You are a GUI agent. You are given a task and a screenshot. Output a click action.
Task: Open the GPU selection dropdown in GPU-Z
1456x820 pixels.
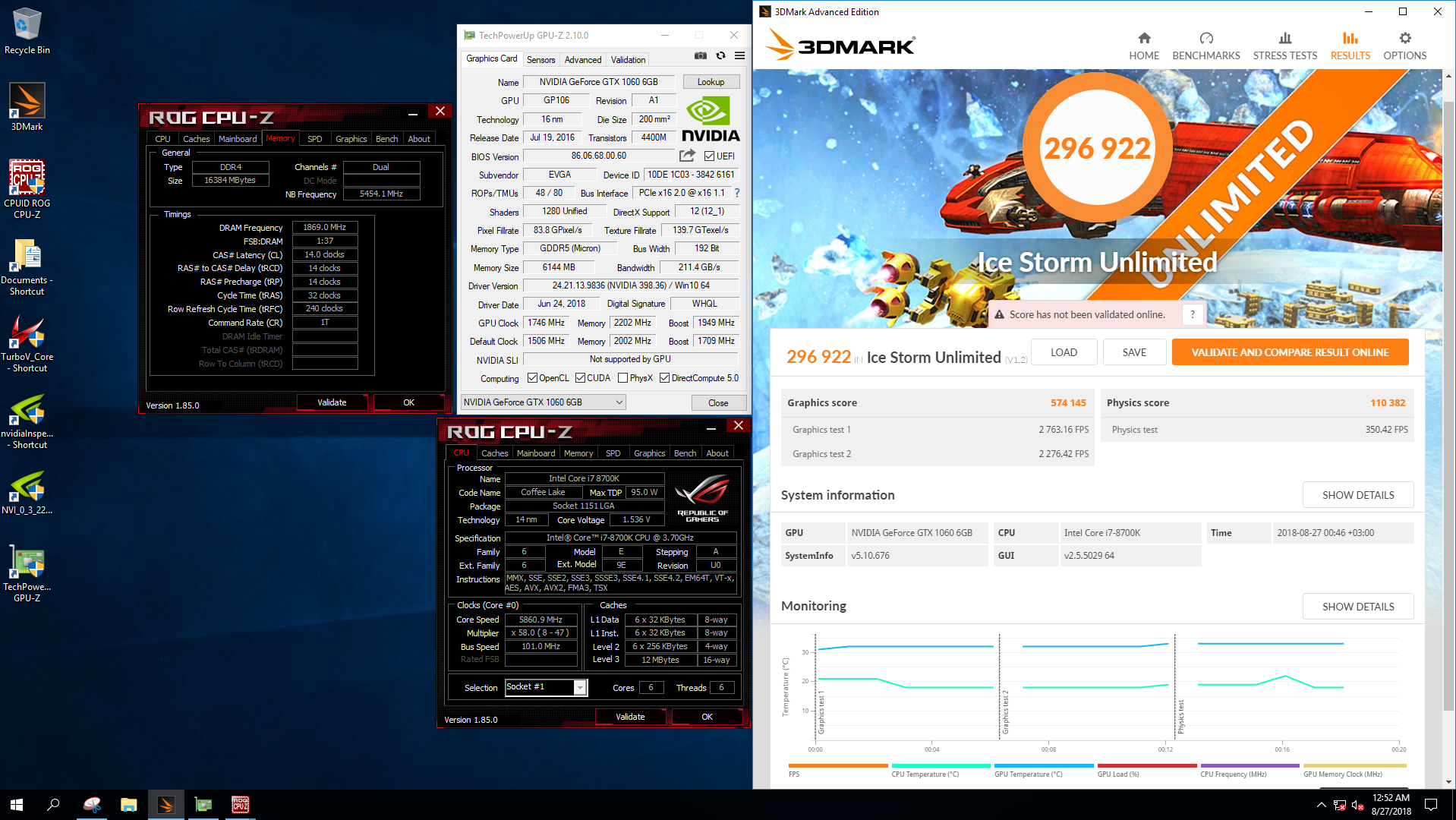coord(544,402)
